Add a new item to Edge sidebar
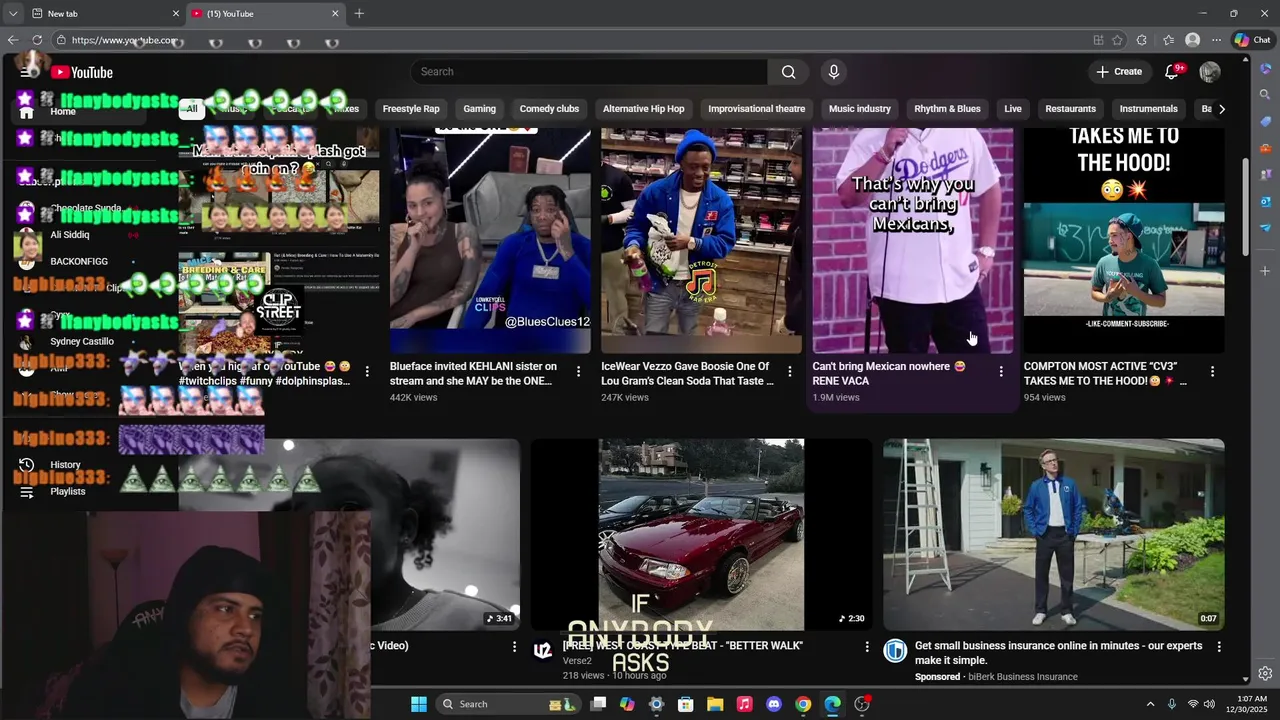Viewport: 1280px width, 720px height. coord(1265,271)
